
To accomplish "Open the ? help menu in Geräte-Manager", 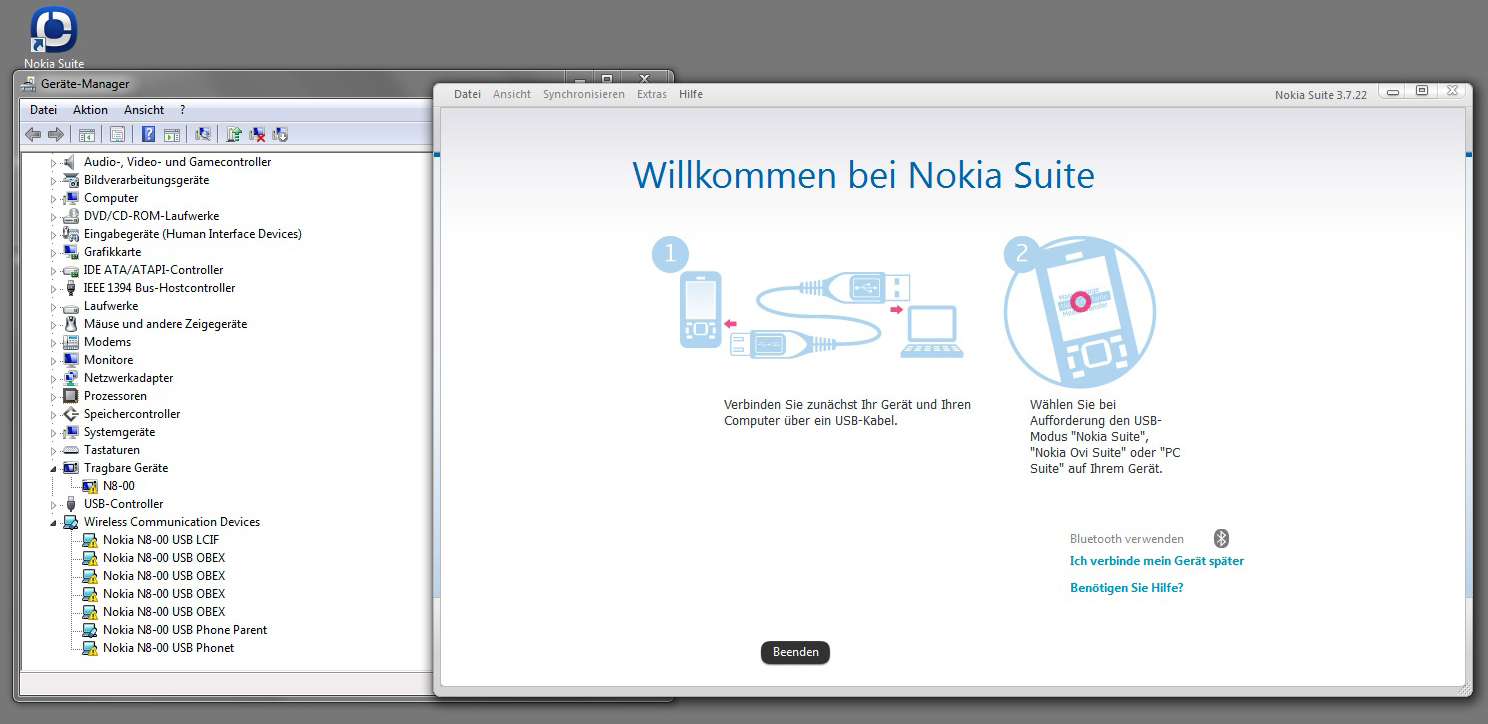I will (182, 110).
